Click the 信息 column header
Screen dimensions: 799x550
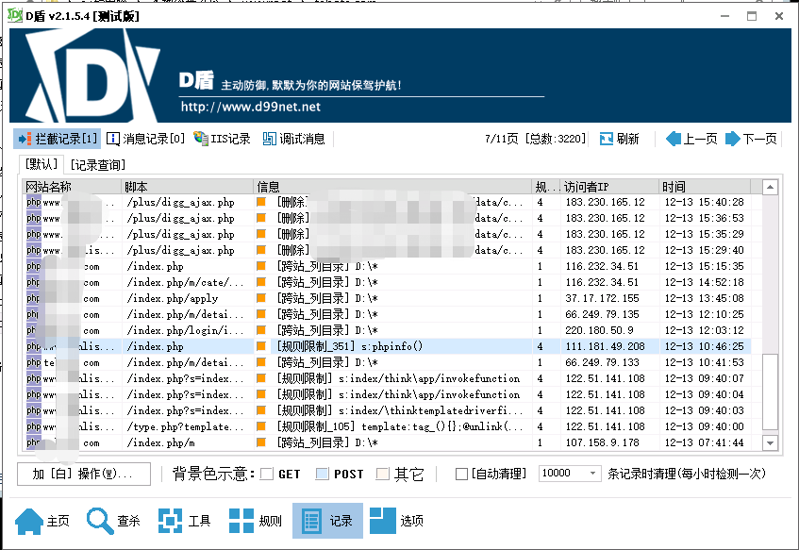(x=392, y=187)
